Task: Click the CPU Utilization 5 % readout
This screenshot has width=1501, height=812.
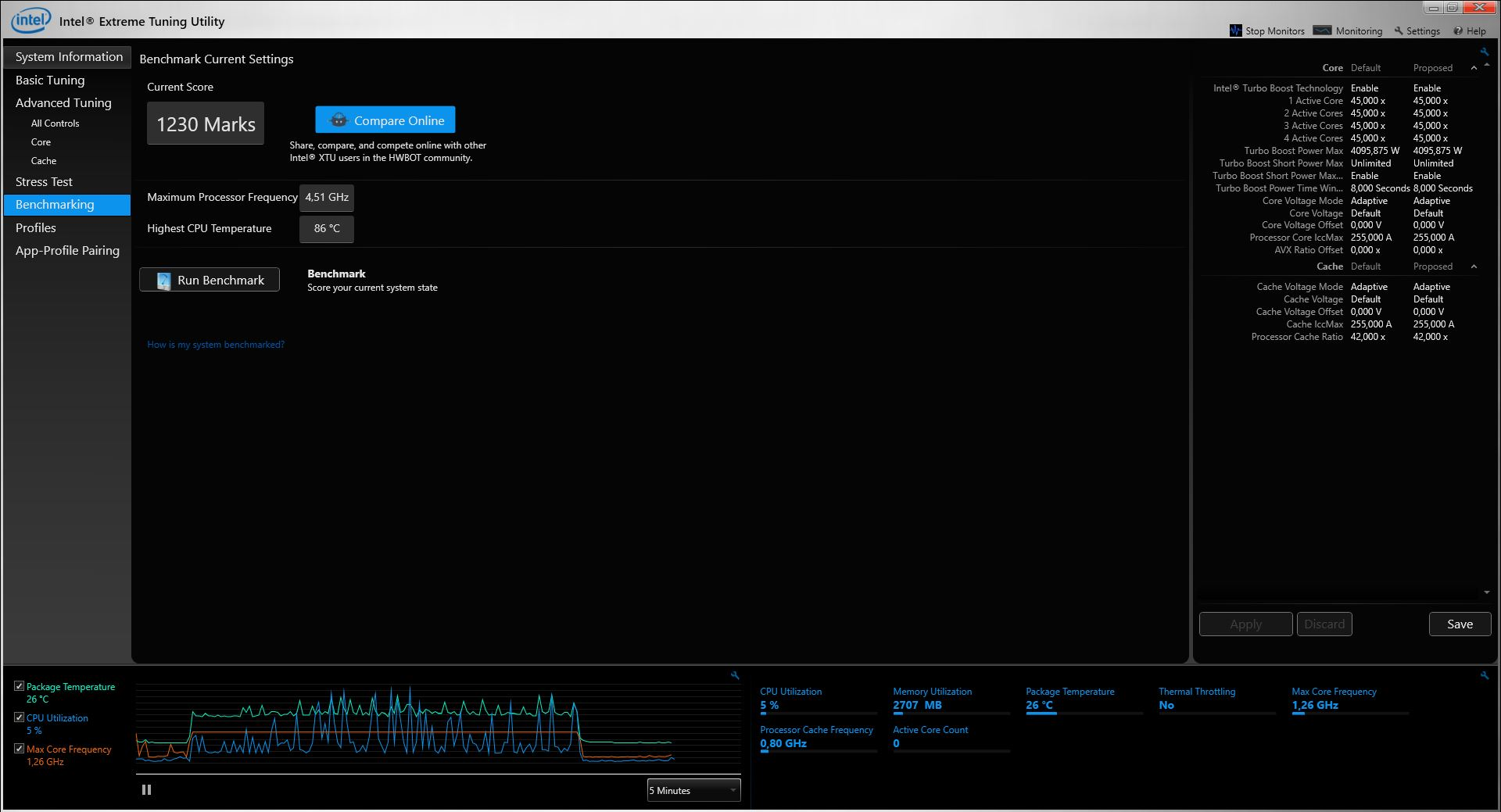Action: pyautogui.click(x=819, y=699)
